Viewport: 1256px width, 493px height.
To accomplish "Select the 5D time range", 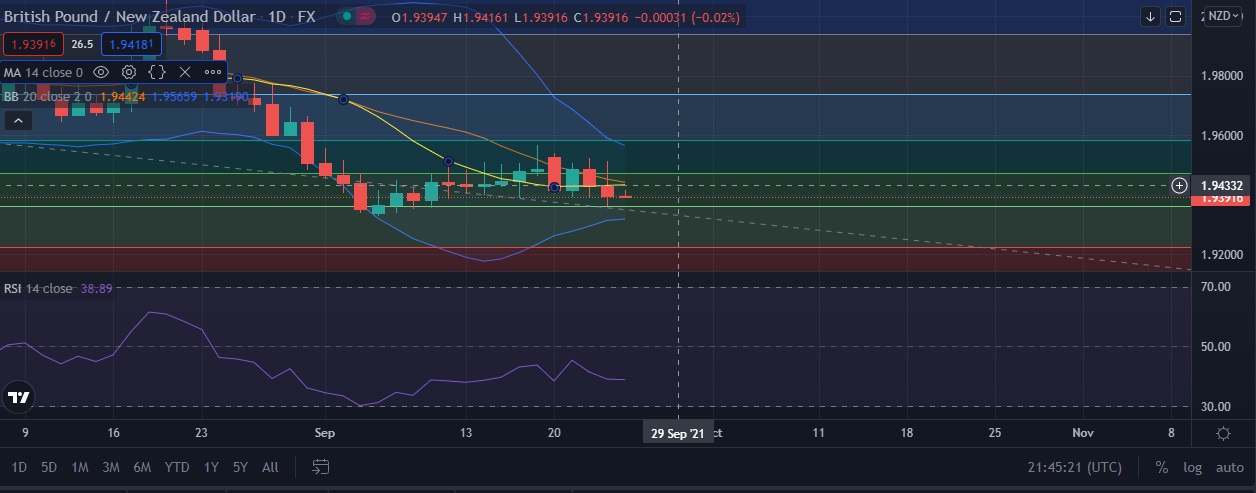I will point(50,467).
